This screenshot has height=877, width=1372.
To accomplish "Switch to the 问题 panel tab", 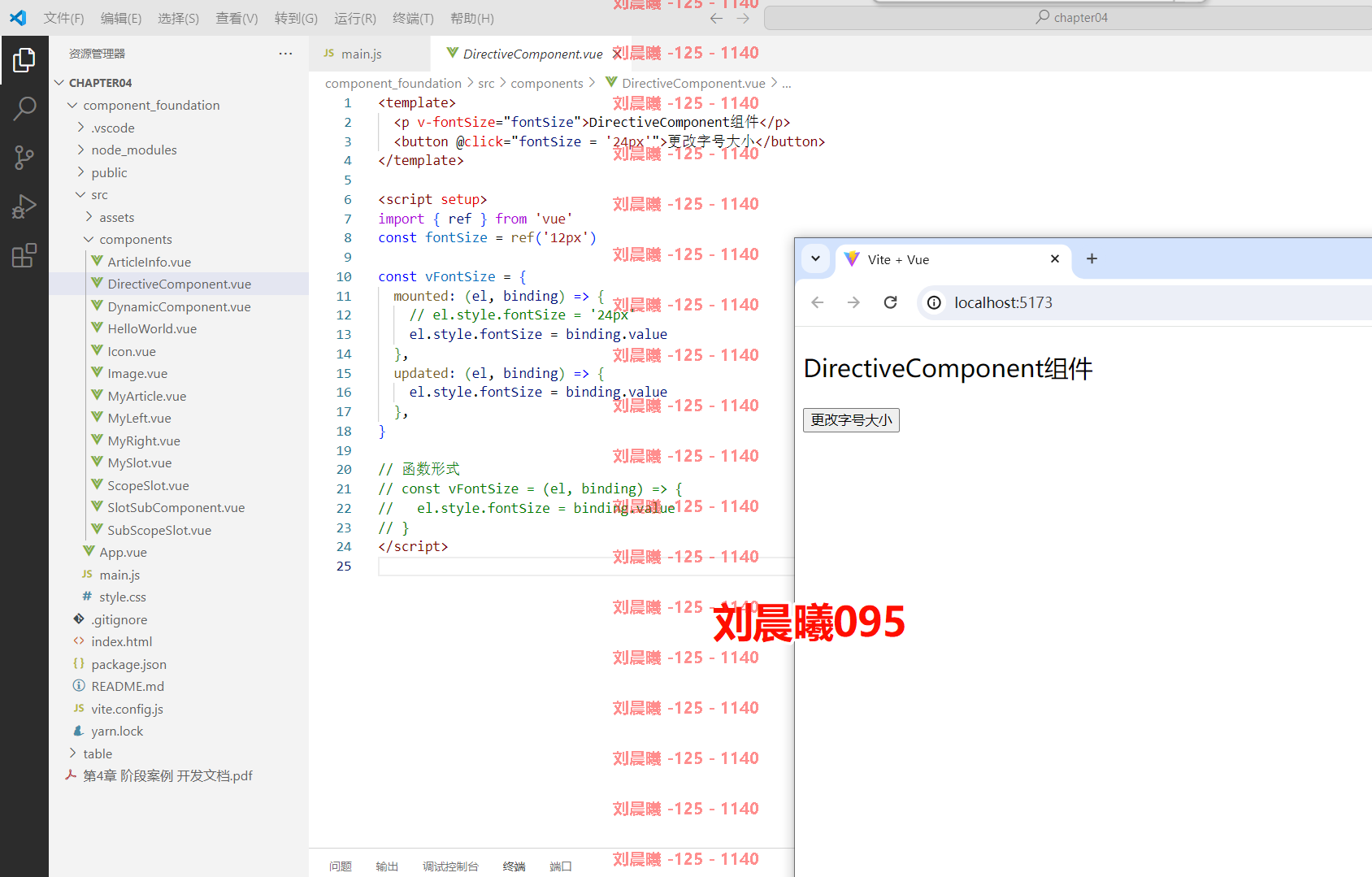I will (x=341, y=866).
